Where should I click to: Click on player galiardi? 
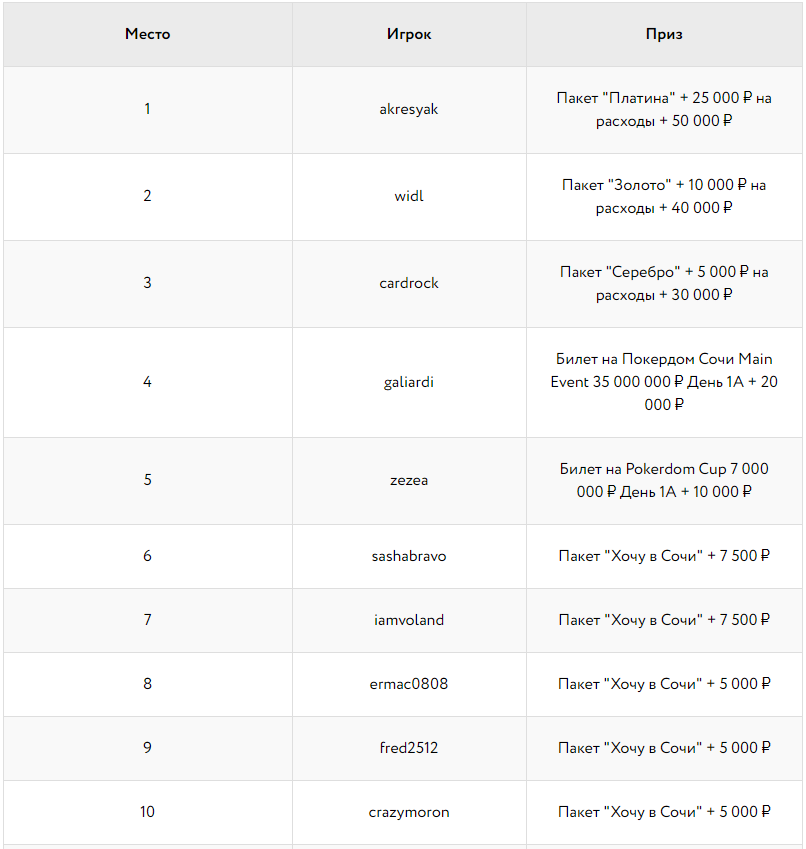pyautogui.click(x=409, y=382)
